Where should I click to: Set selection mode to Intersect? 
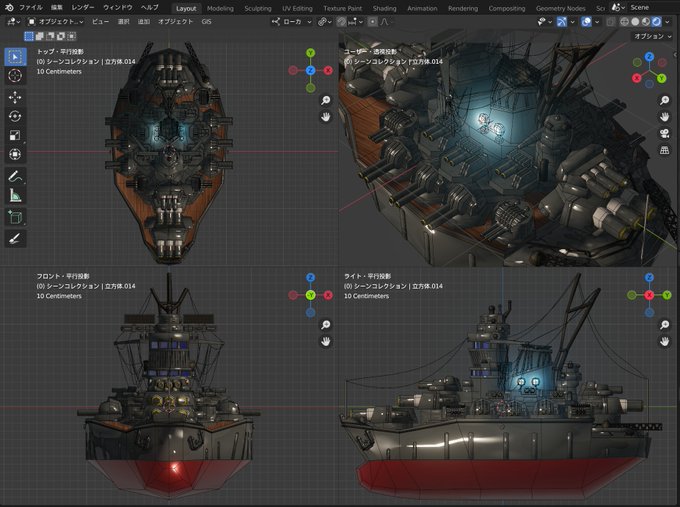(72, 36)
